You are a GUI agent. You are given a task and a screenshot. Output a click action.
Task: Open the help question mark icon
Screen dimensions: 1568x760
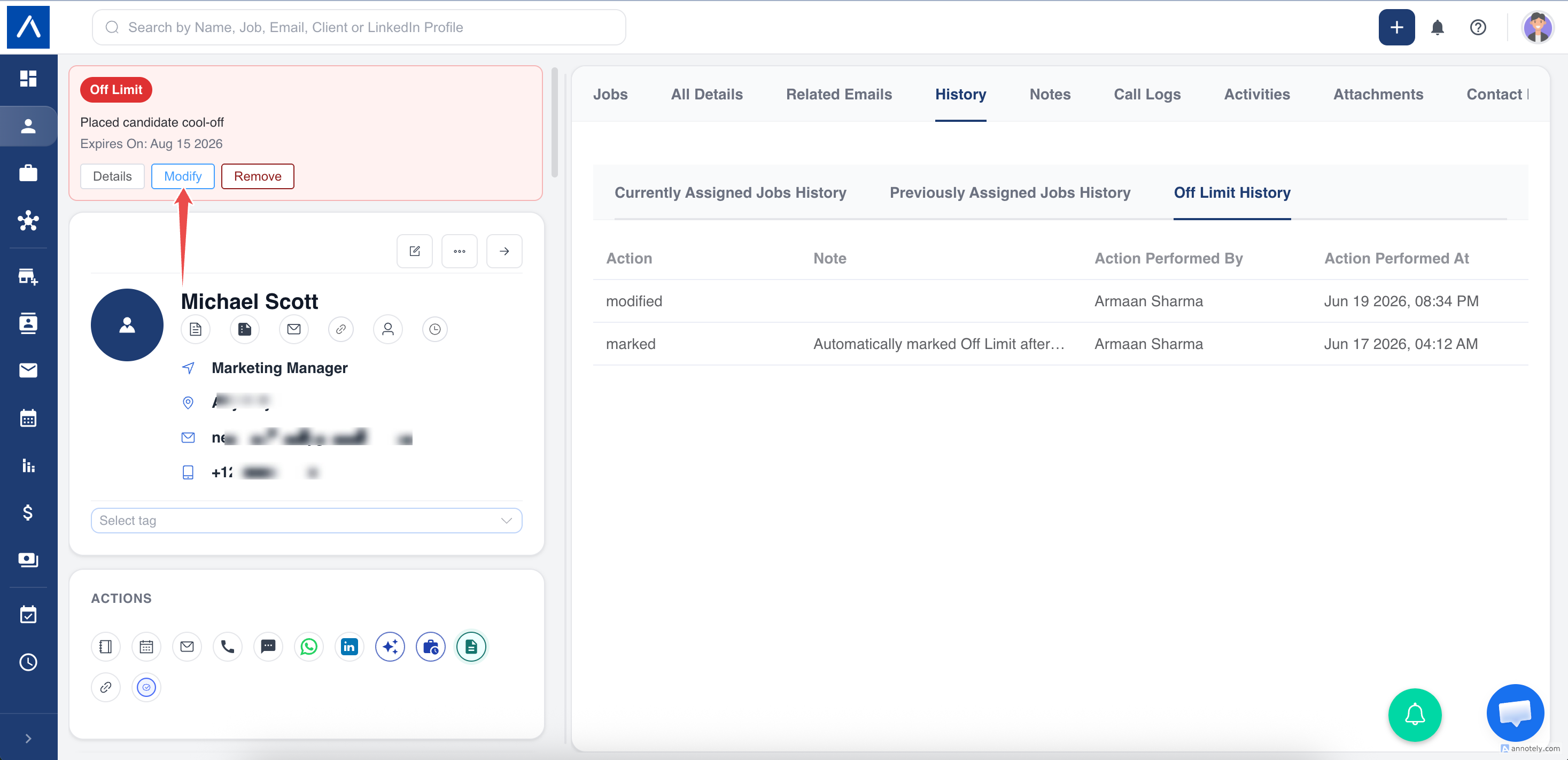point(1477,27)
